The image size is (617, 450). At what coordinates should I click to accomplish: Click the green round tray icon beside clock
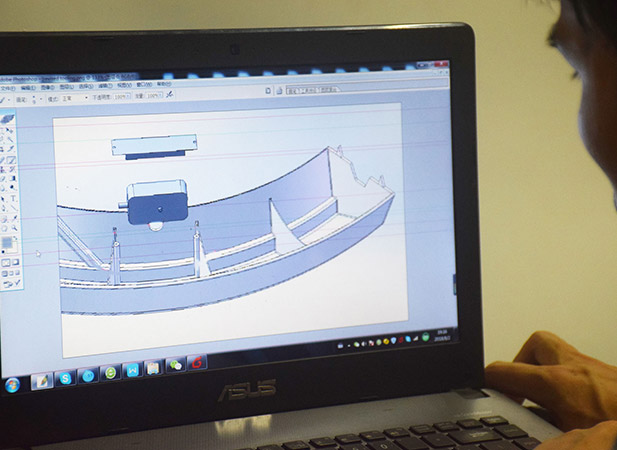pyautogui.click(x=425, y=337)
